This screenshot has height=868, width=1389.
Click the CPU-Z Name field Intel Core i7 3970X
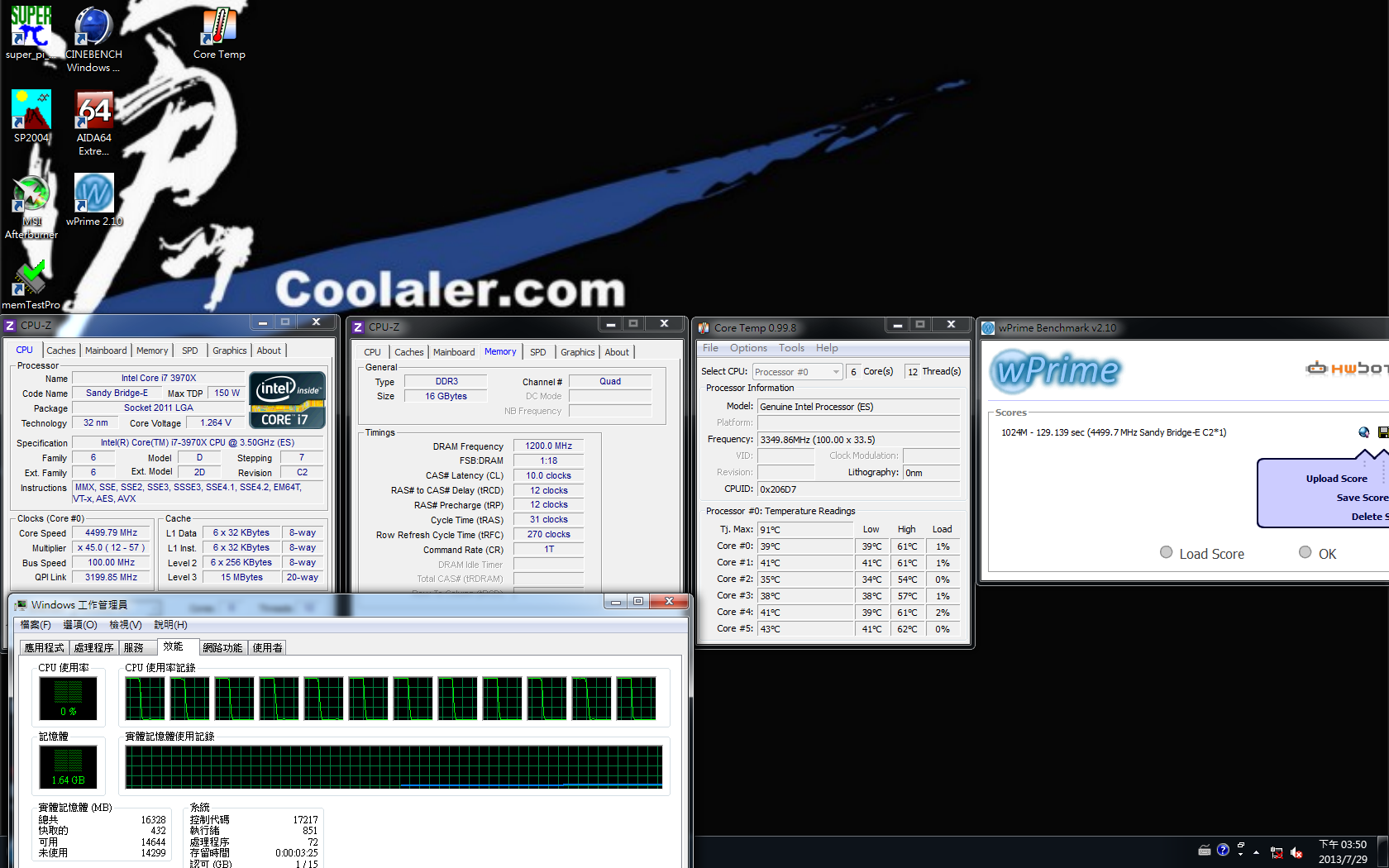pyautogui.click(x=159, y=378)
